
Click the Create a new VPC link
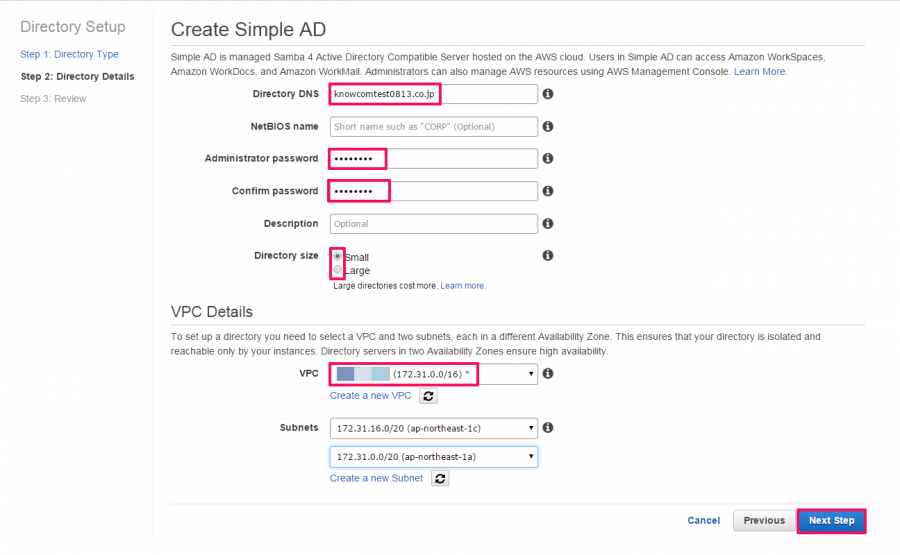tap(370, 395)
